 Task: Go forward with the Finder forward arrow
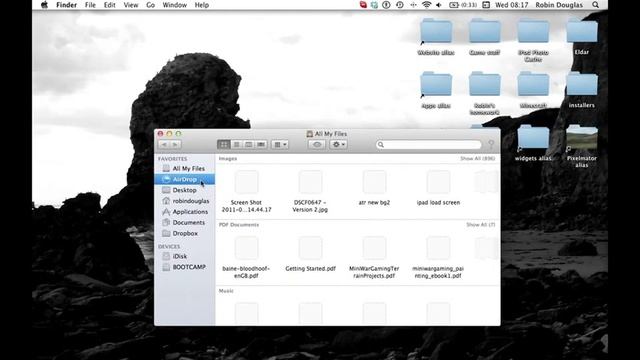pyautogui.click(x=176, y=144)
